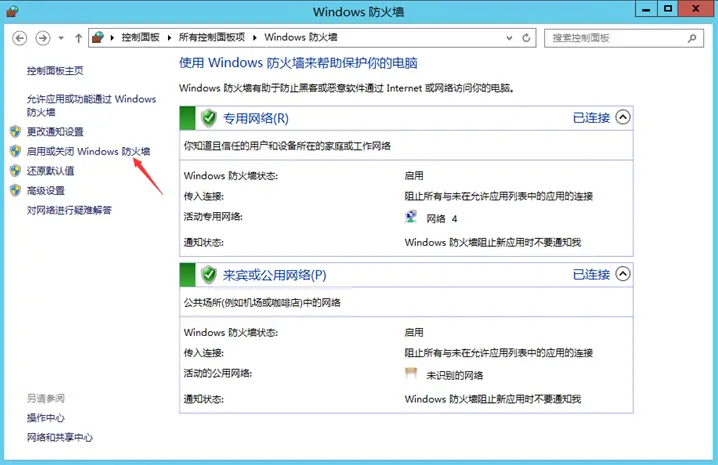718x465 pixels.
Task: Maximize the Windows 防火墙 window
Action: [x=668, y=9]
